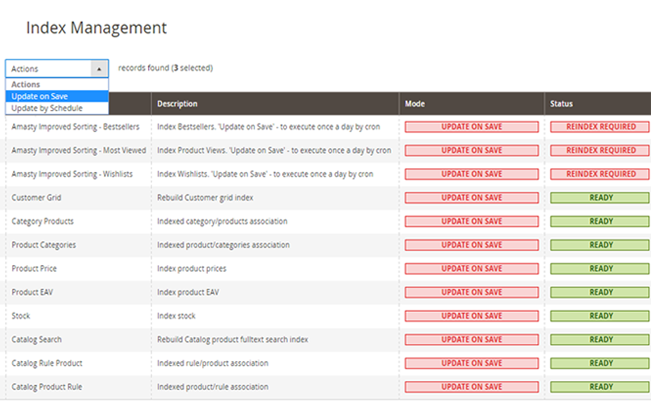Select the Category Products indexer row

[x=42, y=221]
